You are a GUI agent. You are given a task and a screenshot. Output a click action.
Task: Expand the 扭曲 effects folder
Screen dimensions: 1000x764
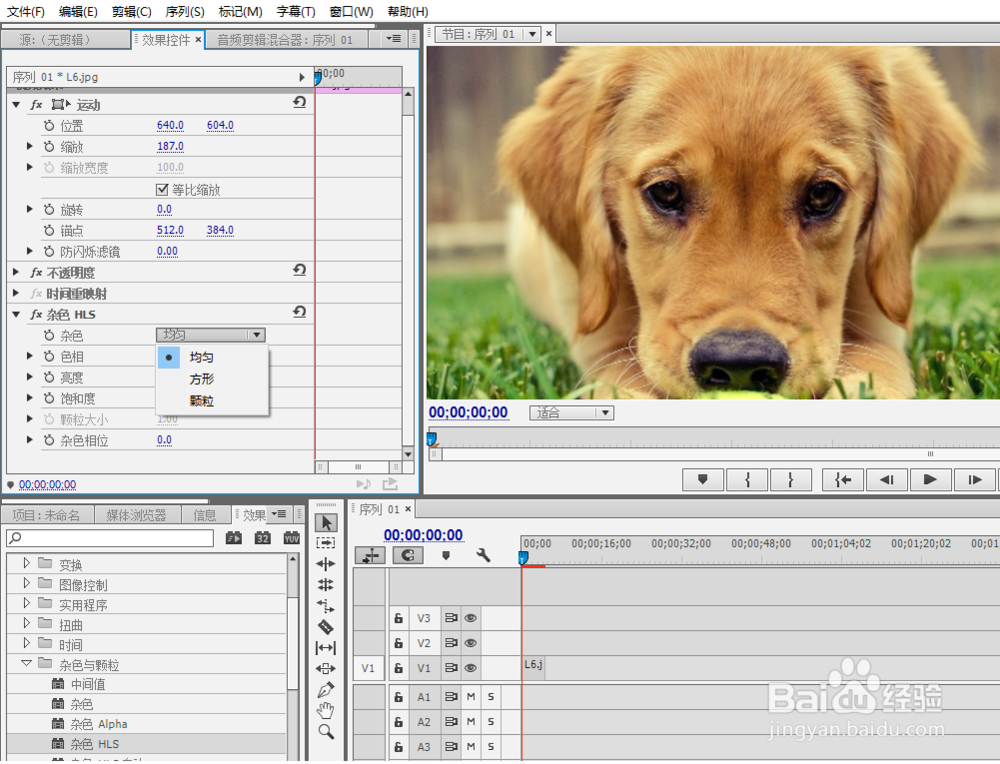point(26,623)
